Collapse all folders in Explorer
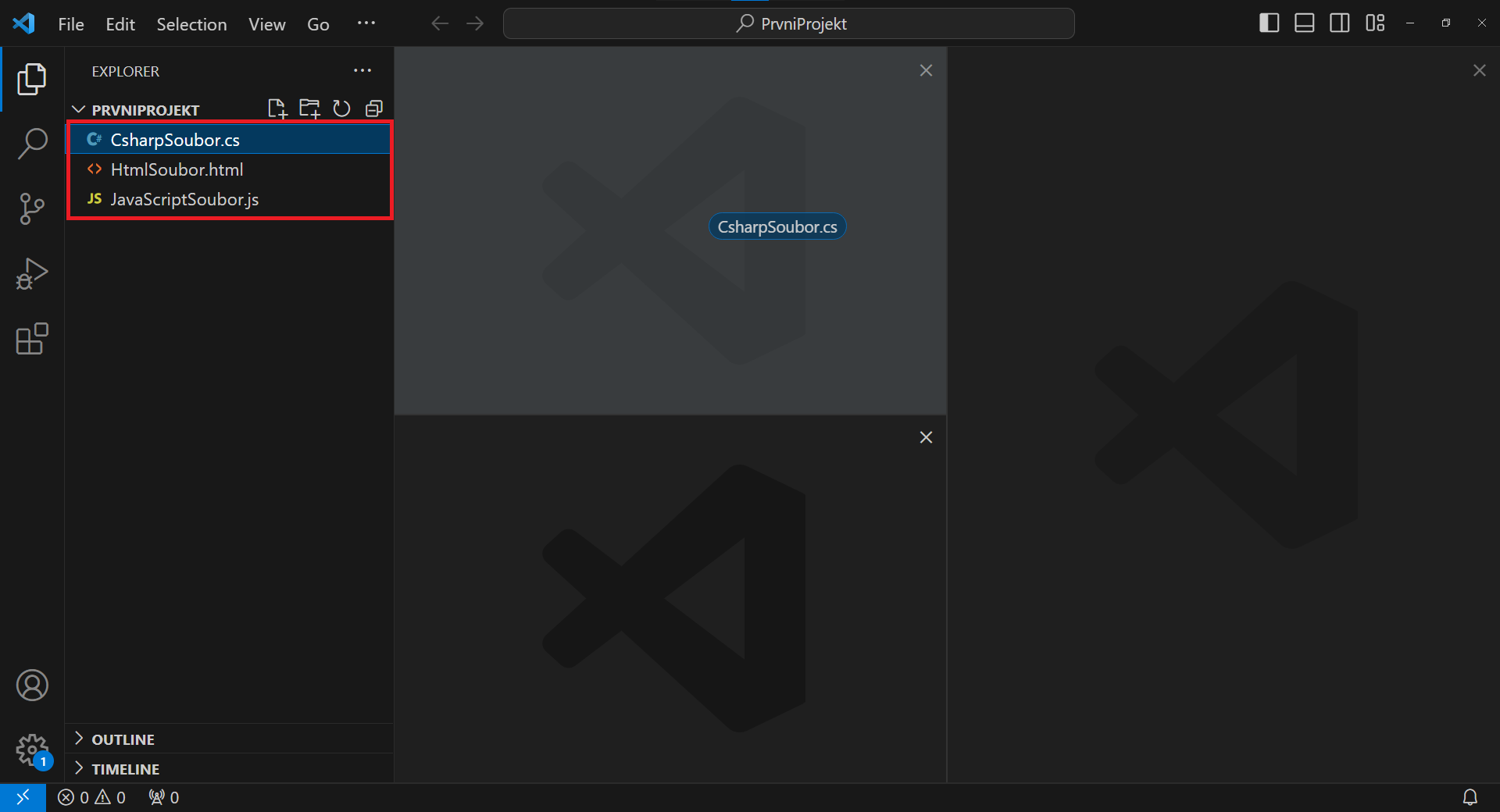The height and width of the screenshot is (812, 1500). click(374, 109)
